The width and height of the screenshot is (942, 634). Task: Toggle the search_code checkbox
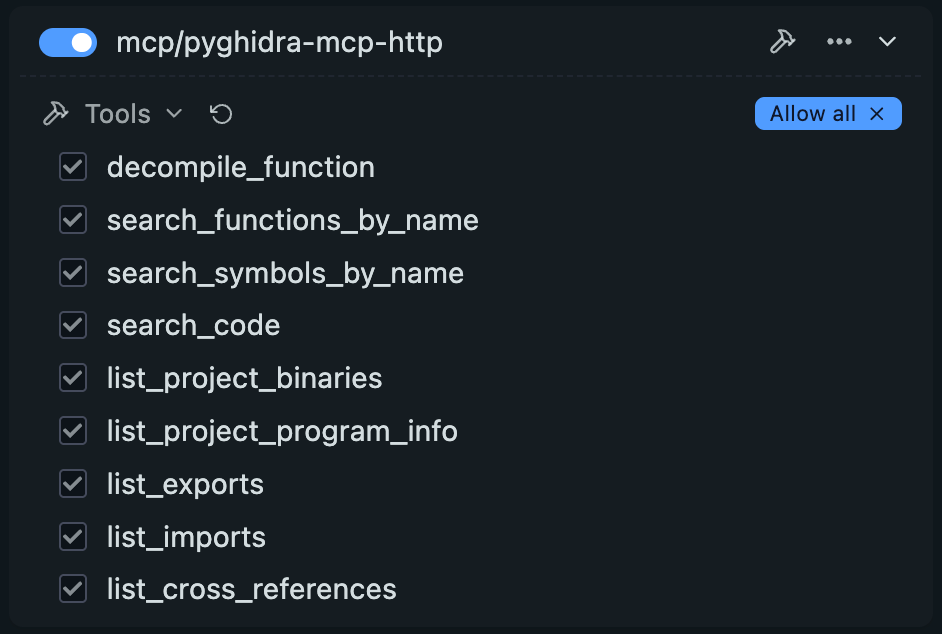click(x=73, y=325)
